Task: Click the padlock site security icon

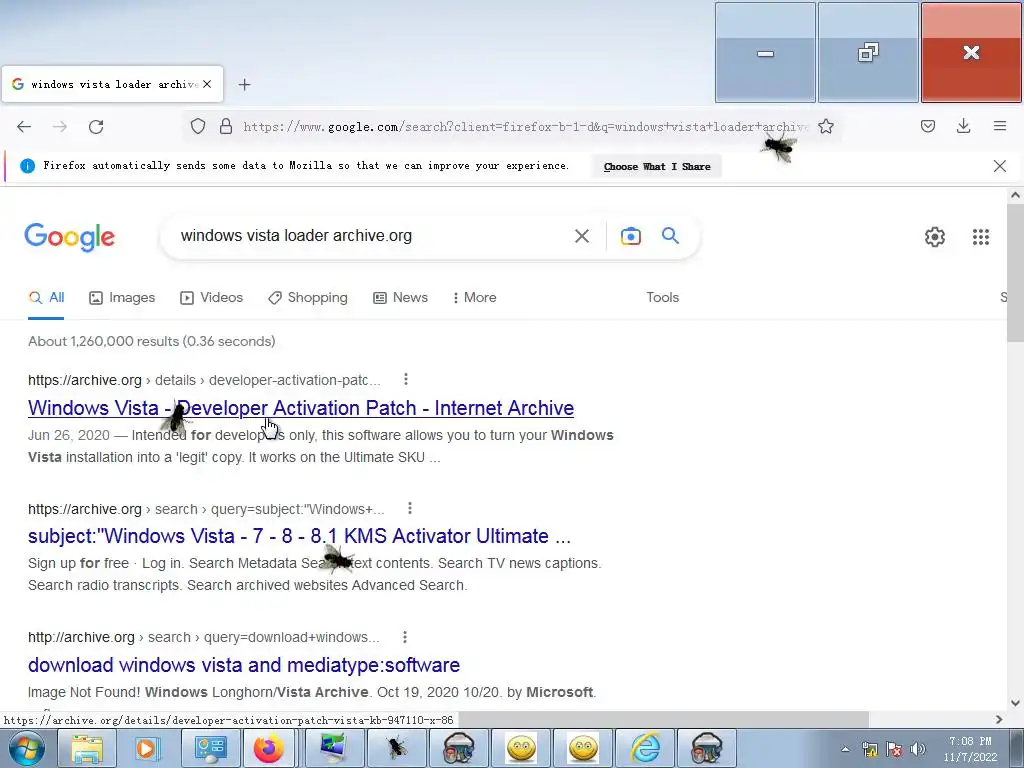Action: tap(226, 127)
